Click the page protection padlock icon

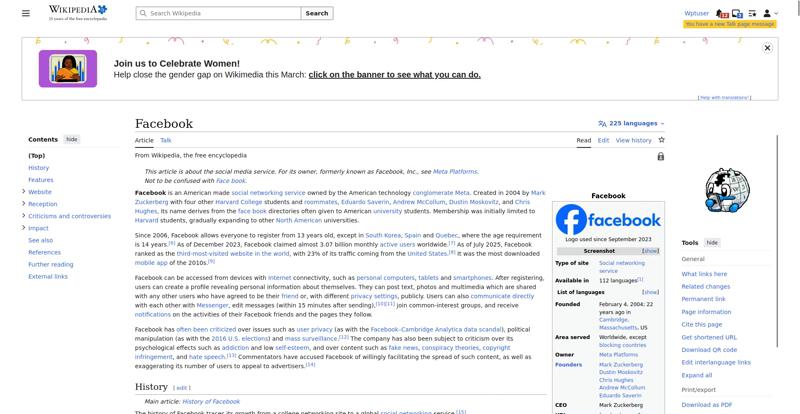pos(661,157)
